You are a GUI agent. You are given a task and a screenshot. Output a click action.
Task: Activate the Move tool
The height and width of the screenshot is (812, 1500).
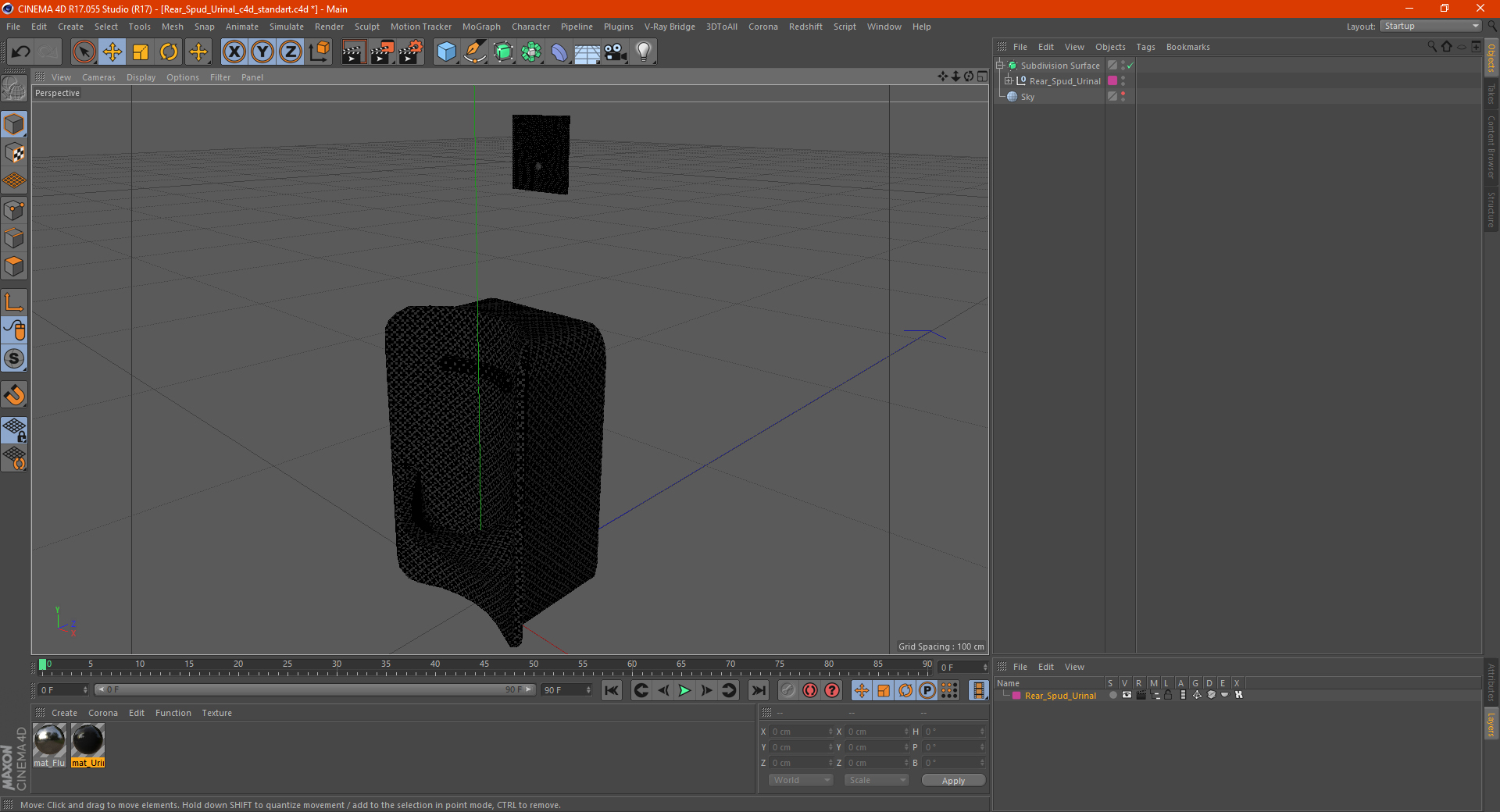tap(112, 52)
